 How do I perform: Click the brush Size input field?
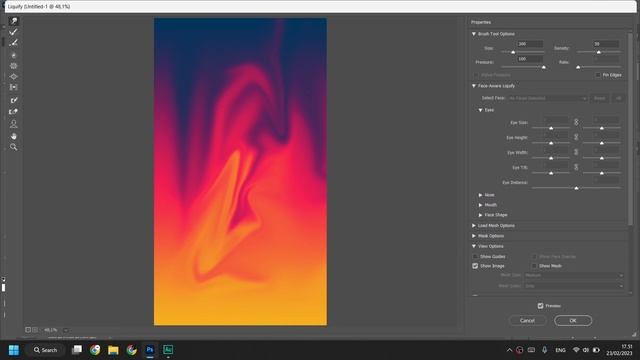click(x=530, y=44)
